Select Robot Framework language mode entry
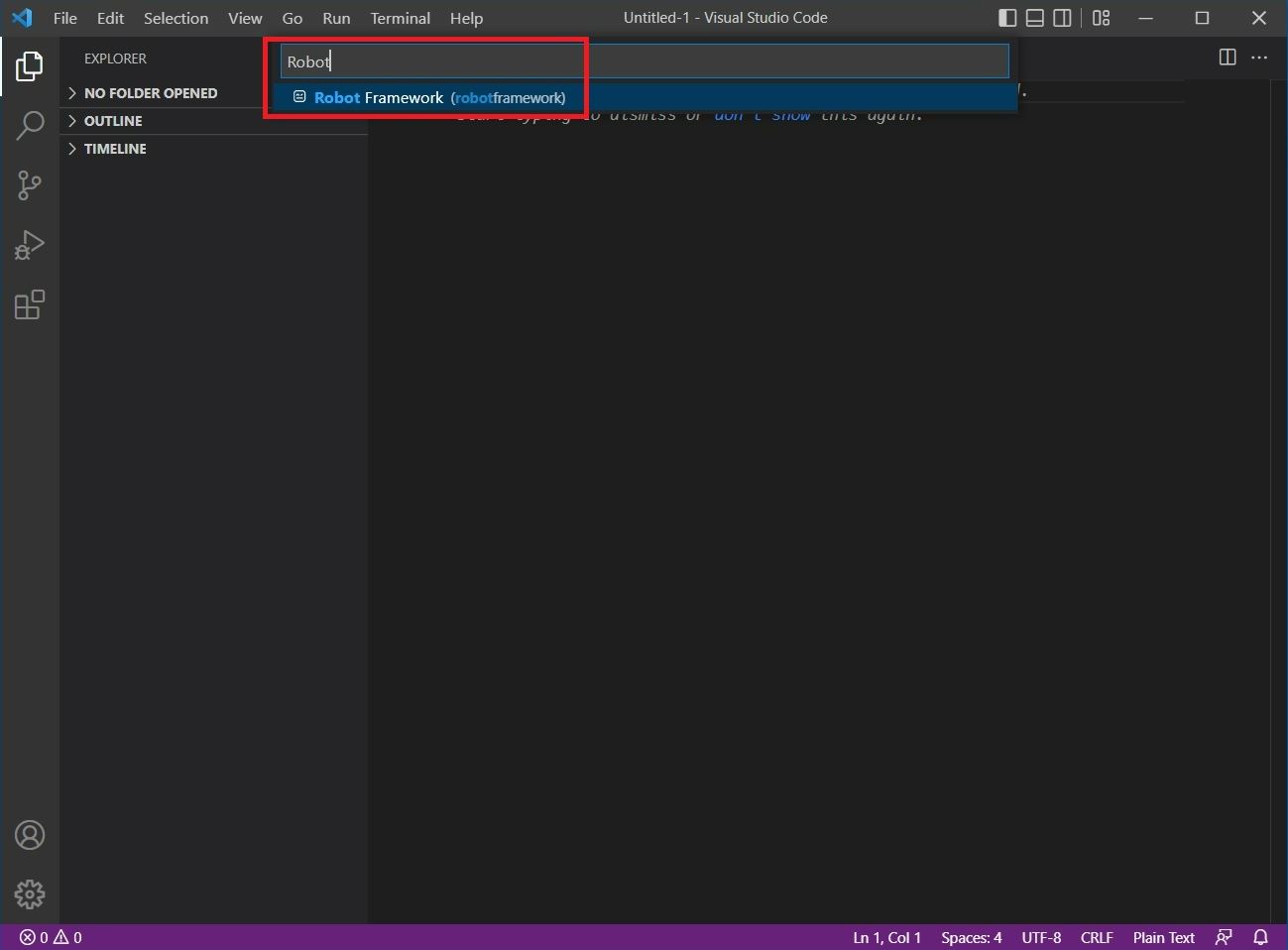The height and width of the screenshot is (950, 1288). coord(644,97)
